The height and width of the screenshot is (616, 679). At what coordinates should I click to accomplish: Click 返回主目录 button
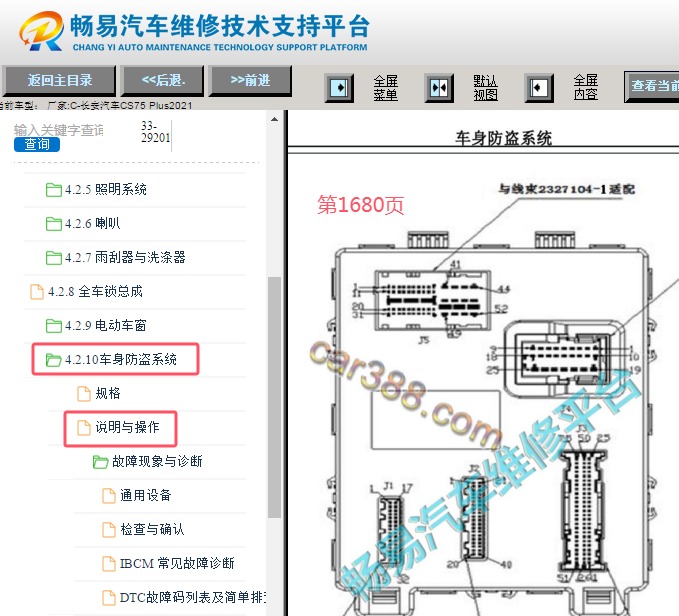(59, 81)
